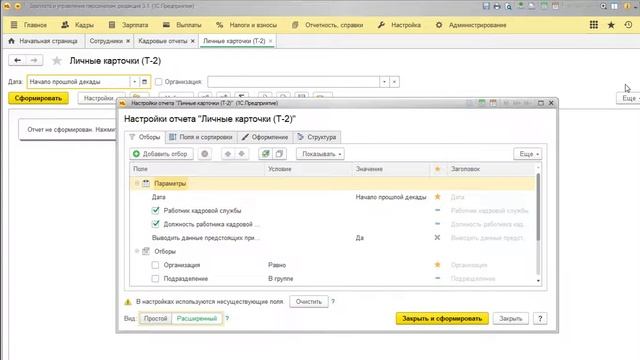Click the scroll down arrow of filters list
The image size is (640, 360).
(538, 281)
